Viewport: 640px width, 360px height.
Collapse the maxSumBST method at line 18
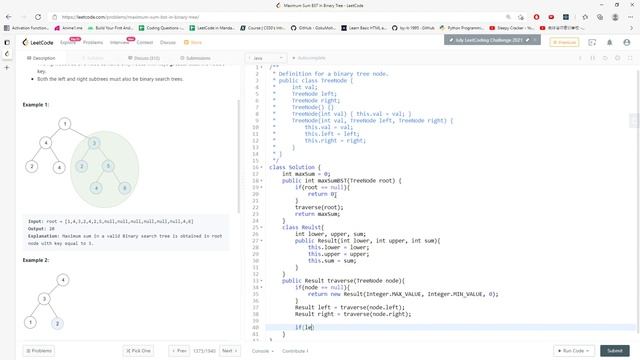click(262, 180)
